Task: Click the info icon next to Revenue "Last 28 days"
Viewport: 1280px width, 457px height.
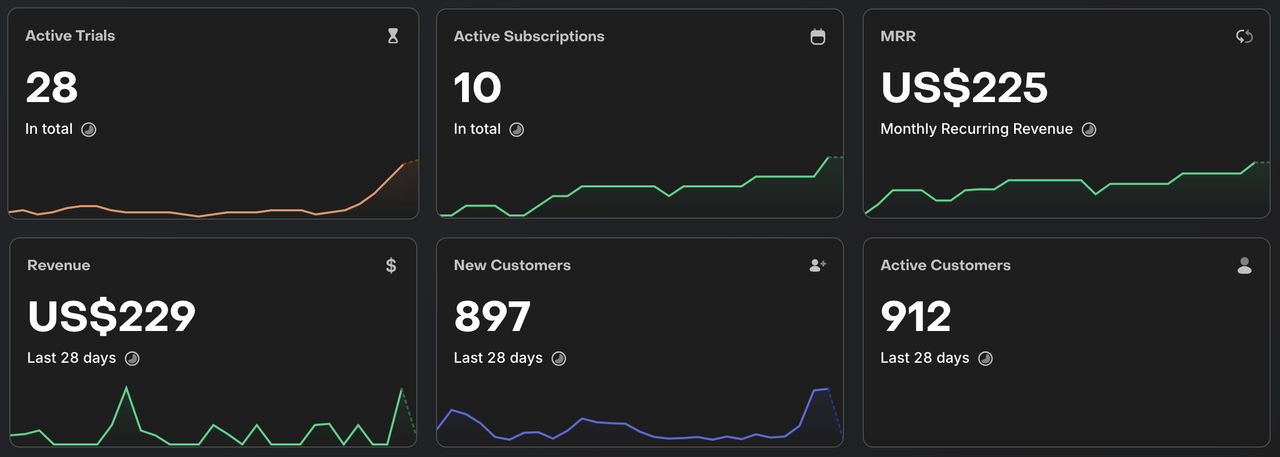Action: tap(132, 358)
